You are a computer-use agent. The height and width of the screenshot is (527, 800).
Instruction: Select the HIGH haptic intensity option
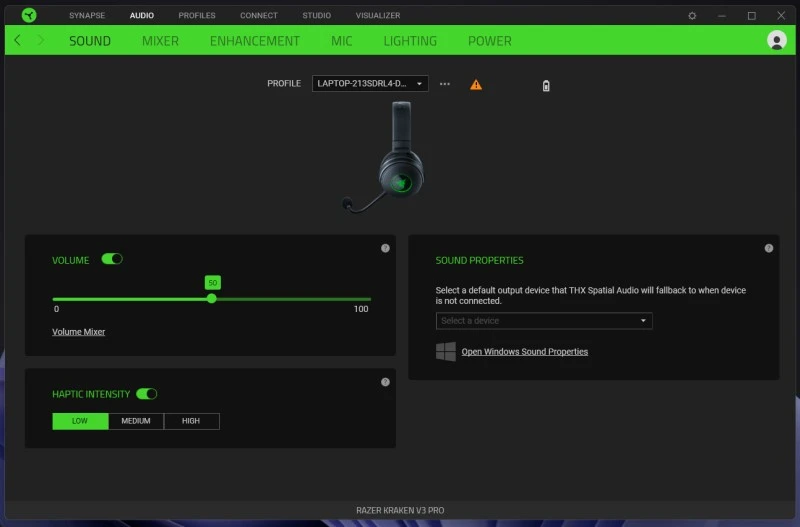tap(191, 421)
